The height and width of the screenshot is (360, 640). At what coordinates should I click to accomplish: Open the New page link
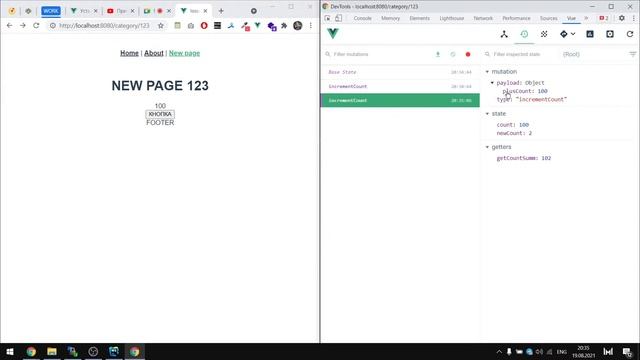click(x=184, y=53)
